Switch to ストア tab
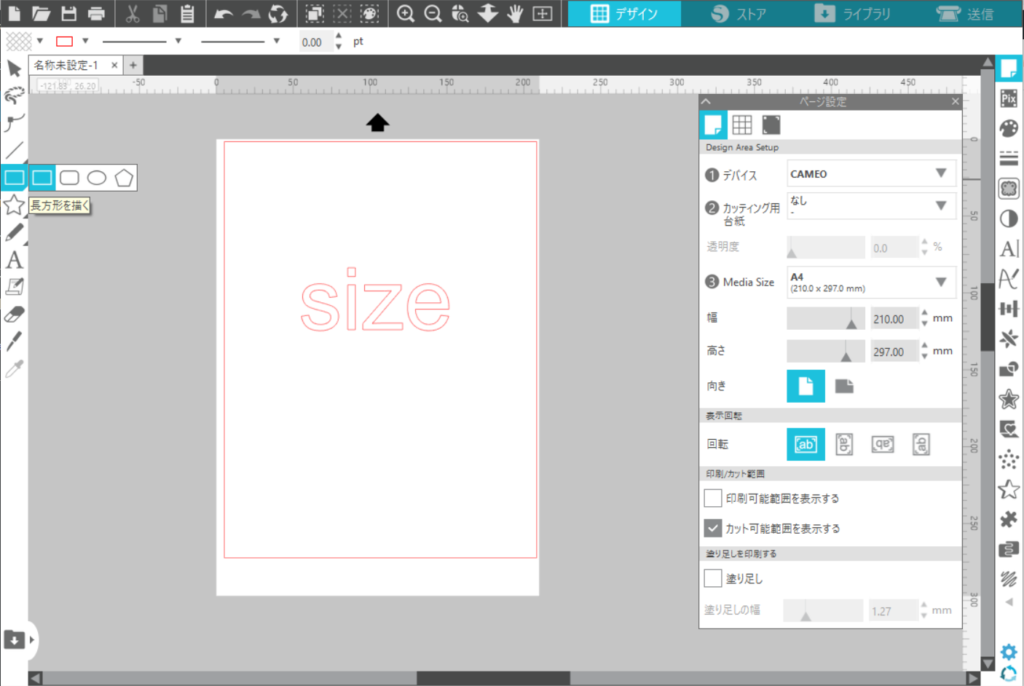The image size is (1024, 686). 739,13
